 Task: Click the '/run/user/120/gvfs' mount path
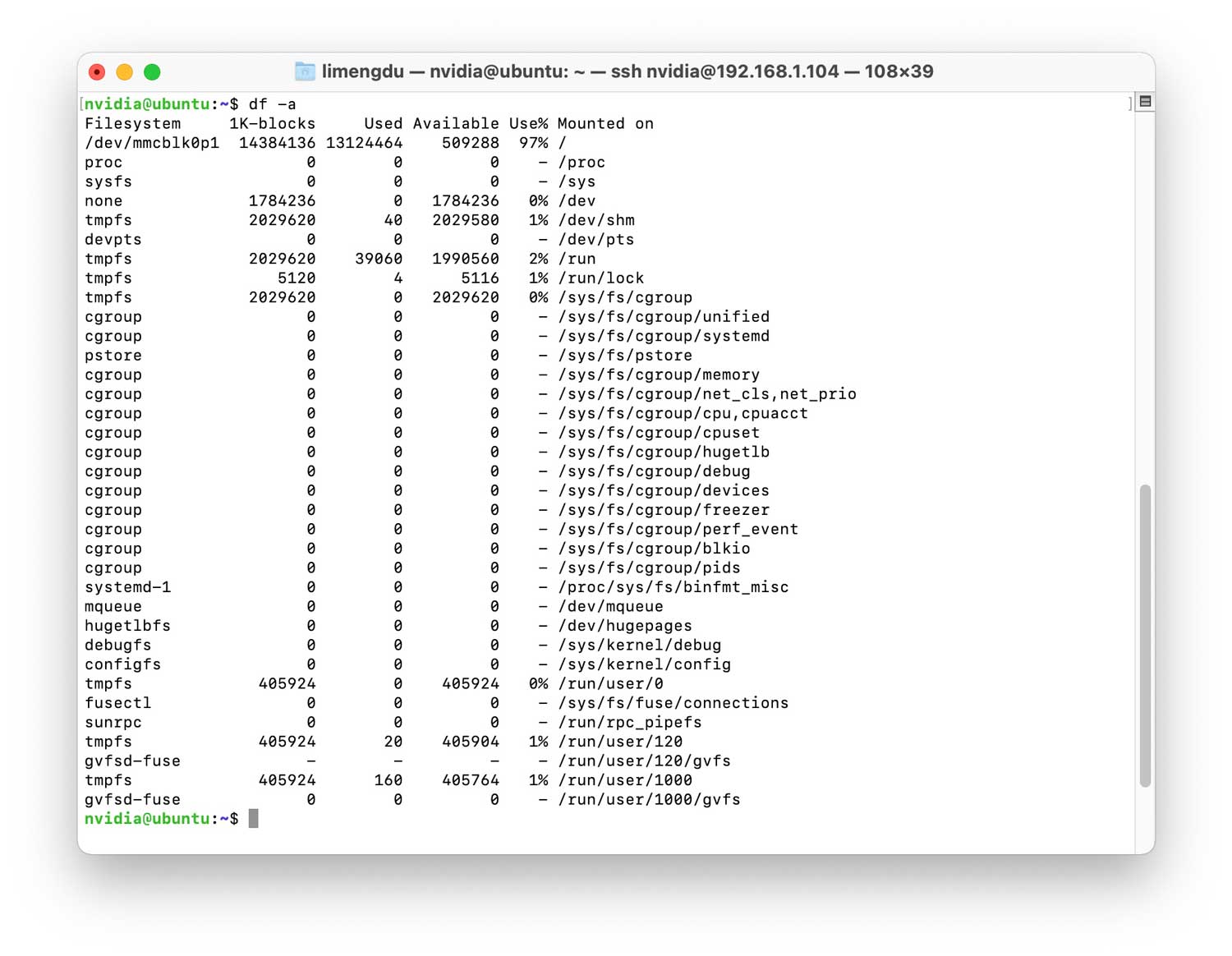click(x=645, y=761)
